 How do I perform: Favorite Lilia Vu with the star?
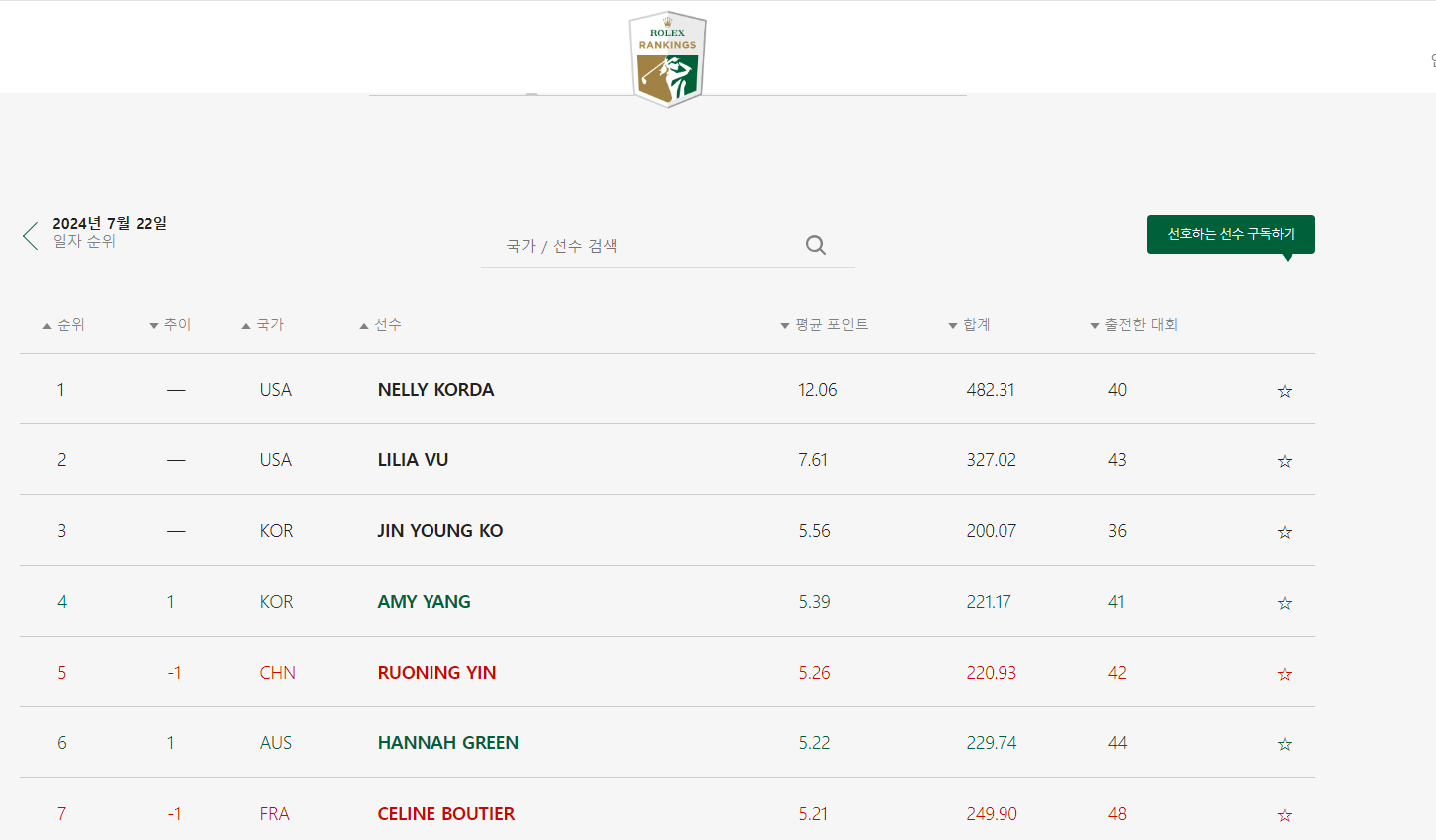click(x=1285, y=461)
